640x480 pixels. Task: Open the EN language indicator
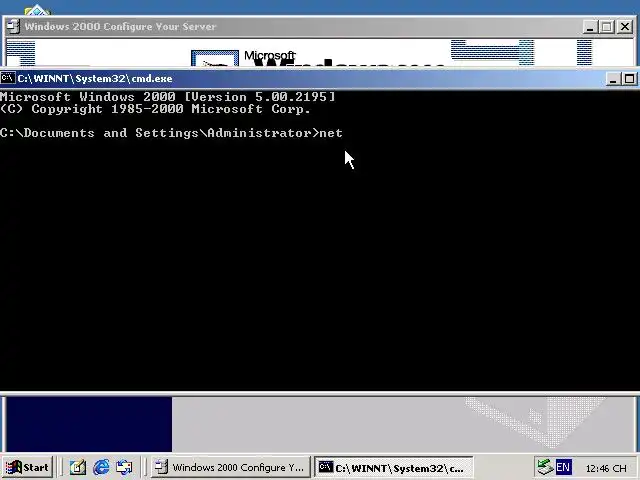564,467
